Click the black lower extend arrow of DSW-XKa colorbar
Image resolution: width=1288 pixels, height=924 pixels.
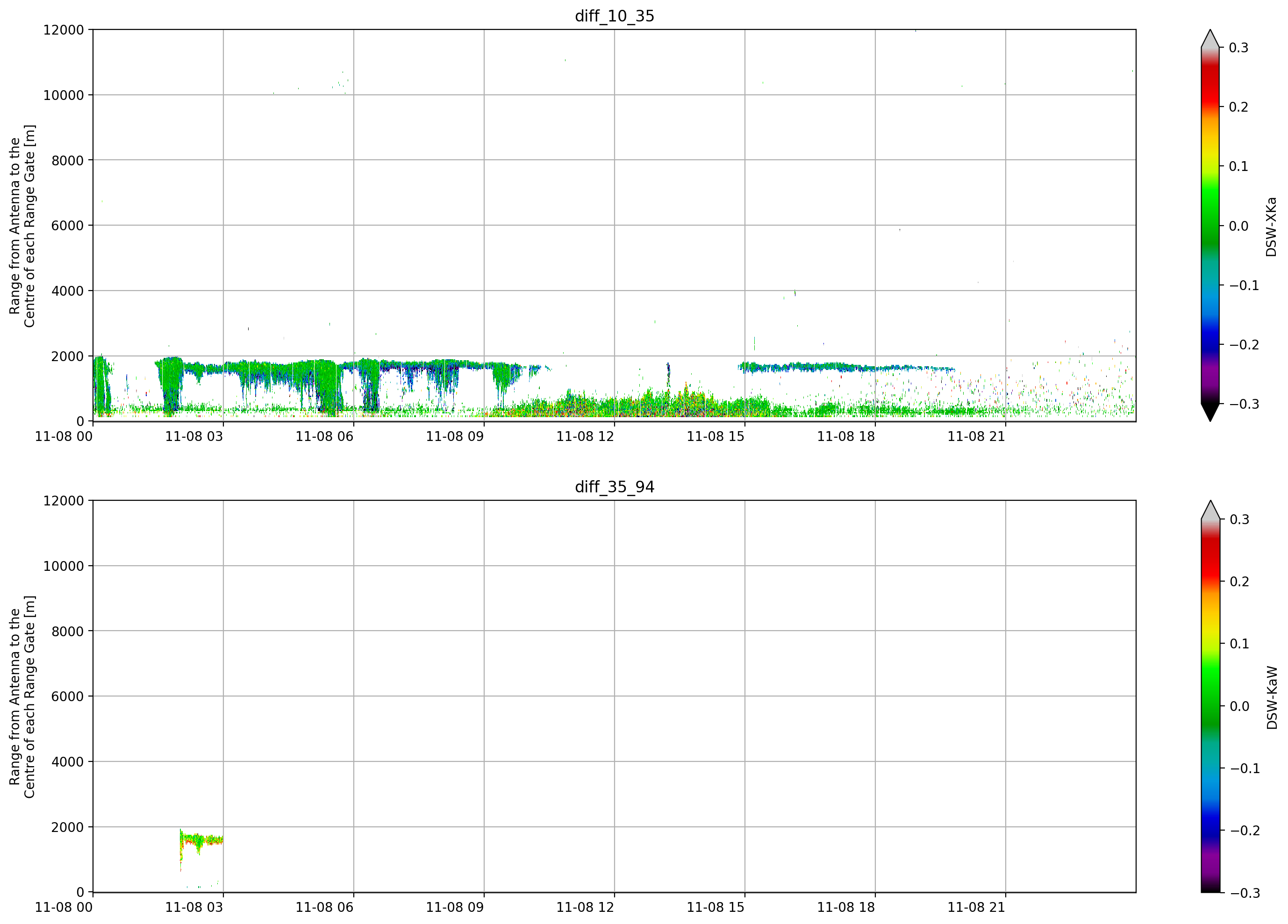pyautogui.click(x=1210, y=412)
